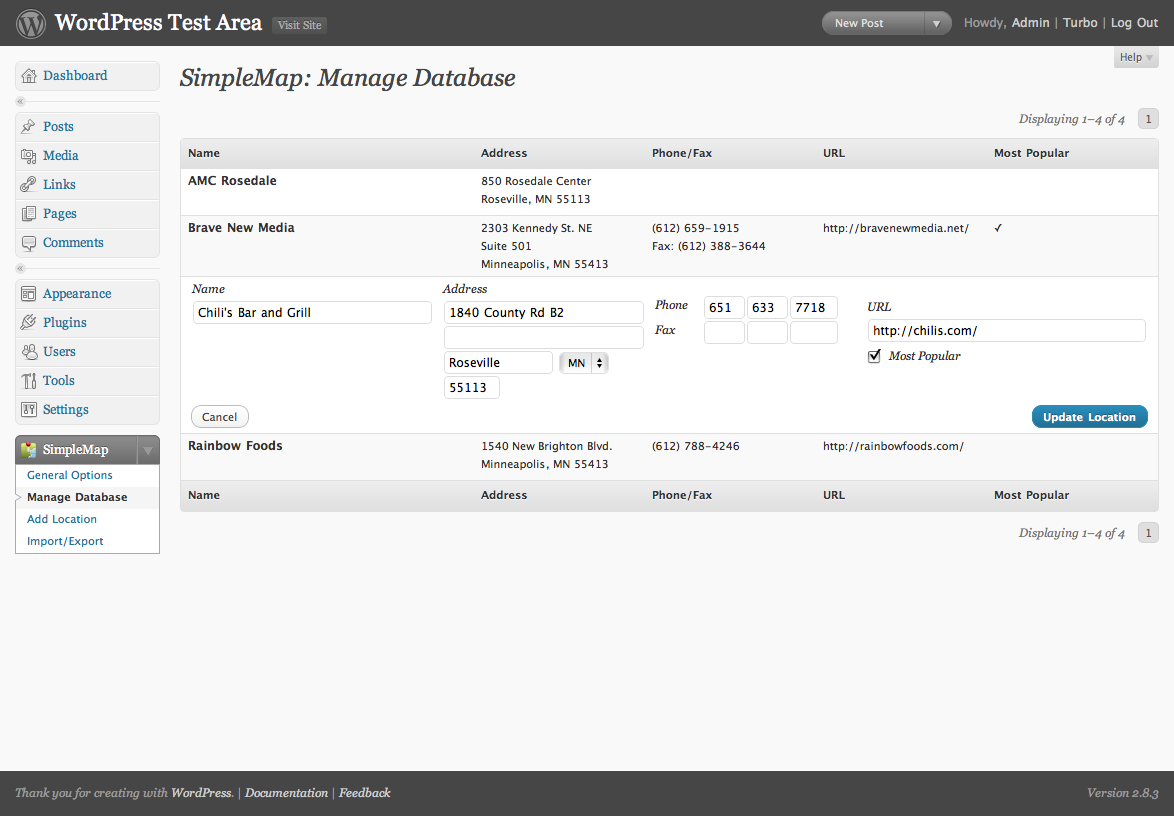The image size is (1174, 816).
Task: Collapse the SimpleMap menu arrow
Action: point(147,450)
